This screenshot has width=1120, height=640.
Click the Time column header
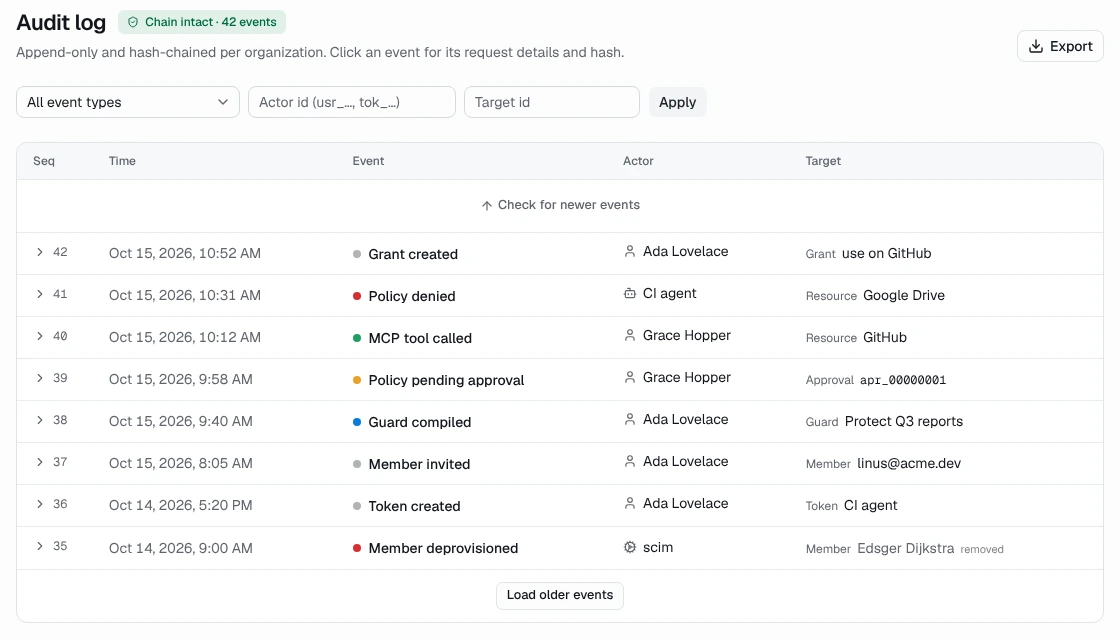pos(122,161)
